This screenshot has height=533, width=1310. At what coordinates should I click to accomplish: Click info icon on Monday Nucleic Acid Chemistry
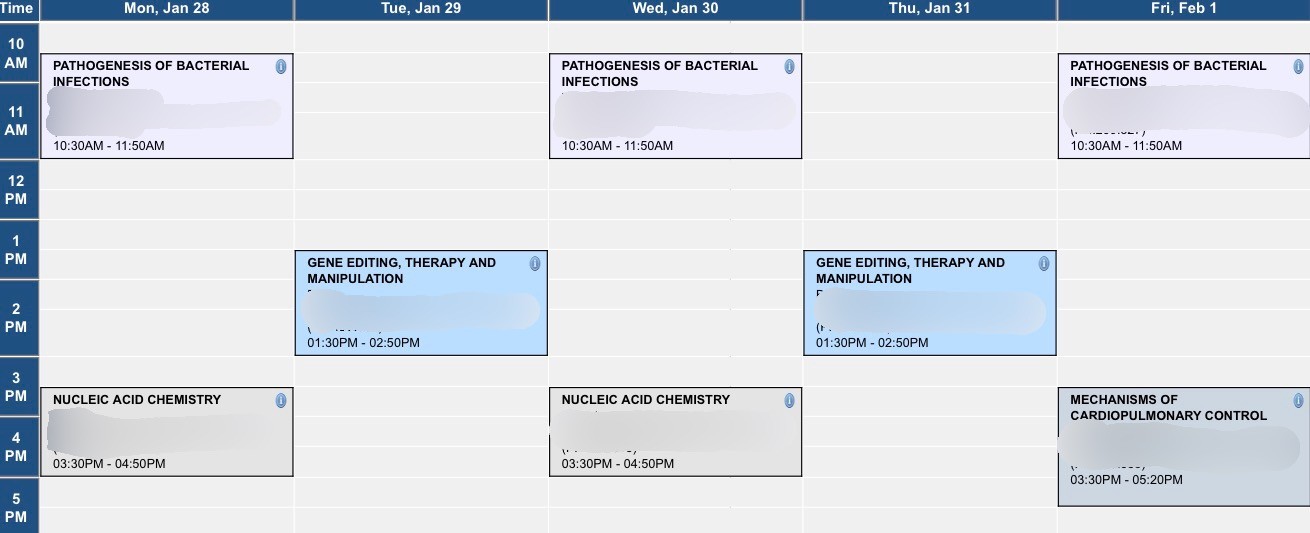pos(281,400)
